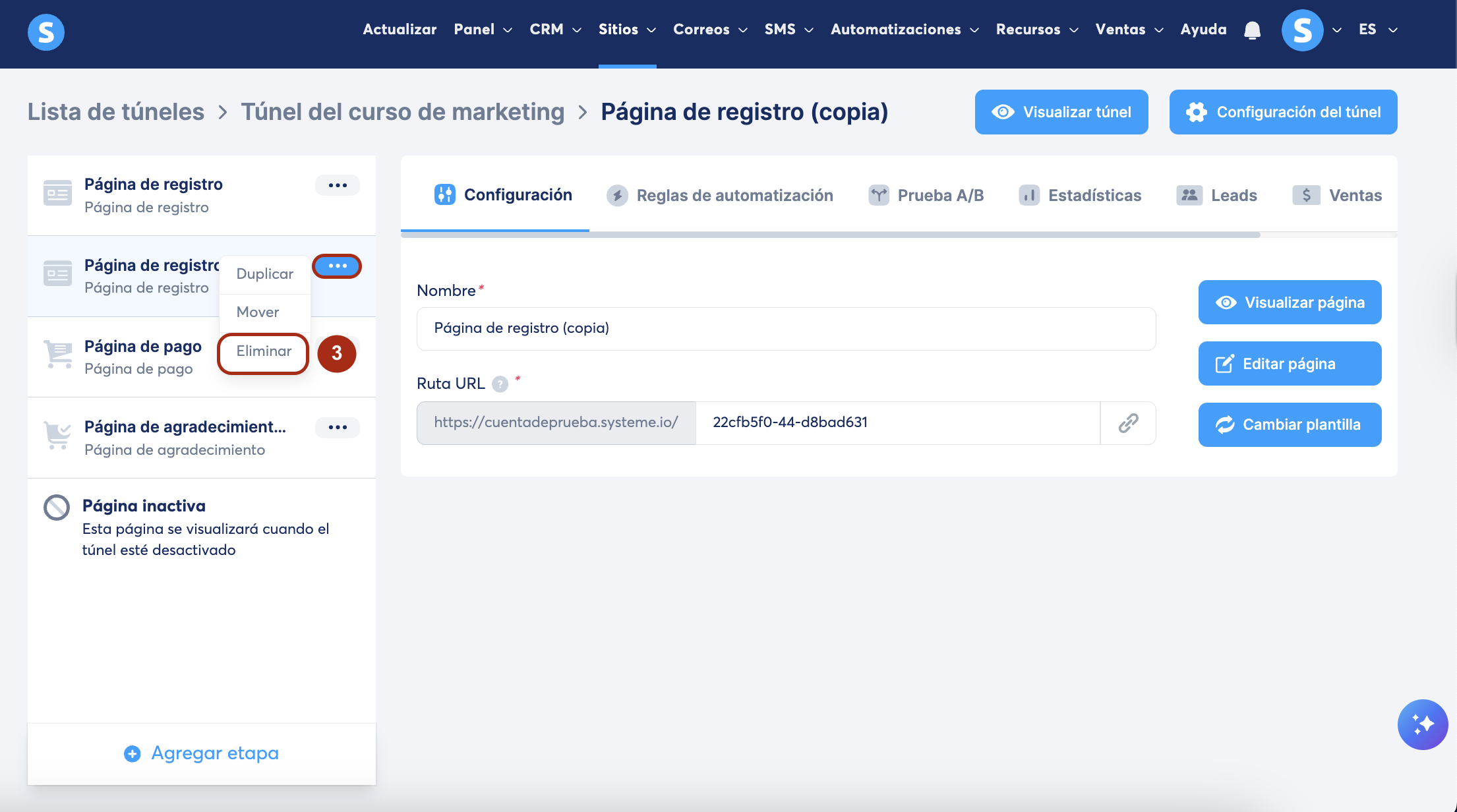This screenshot has width=1457, height=812.
Task: Click the Página inactiva disabled icon
Action: coord(57,507)
